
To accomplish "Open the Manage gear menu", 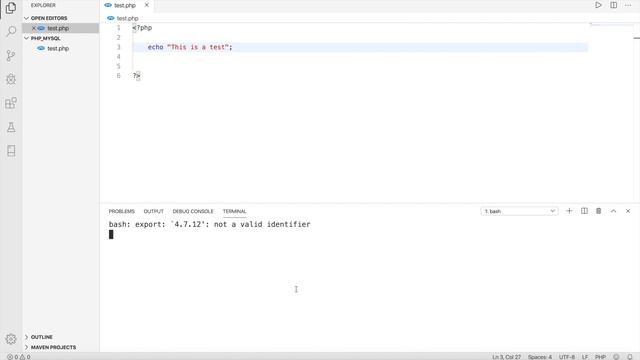I will coord(11,339).
